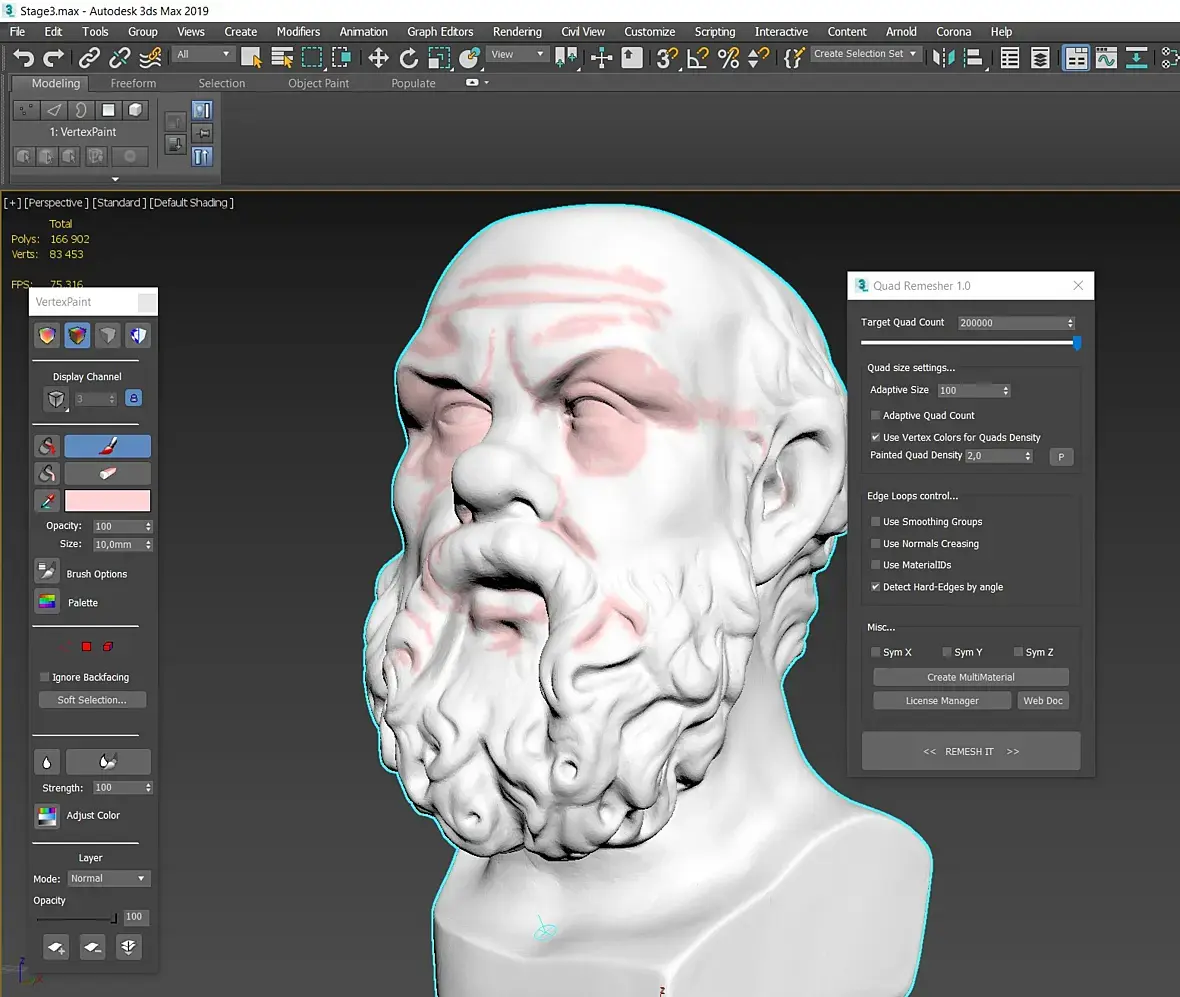The height and width of the screenshot is (997, 1180).
Task: Click the Create MultiMaterial button
Action: tap(970, 677)
